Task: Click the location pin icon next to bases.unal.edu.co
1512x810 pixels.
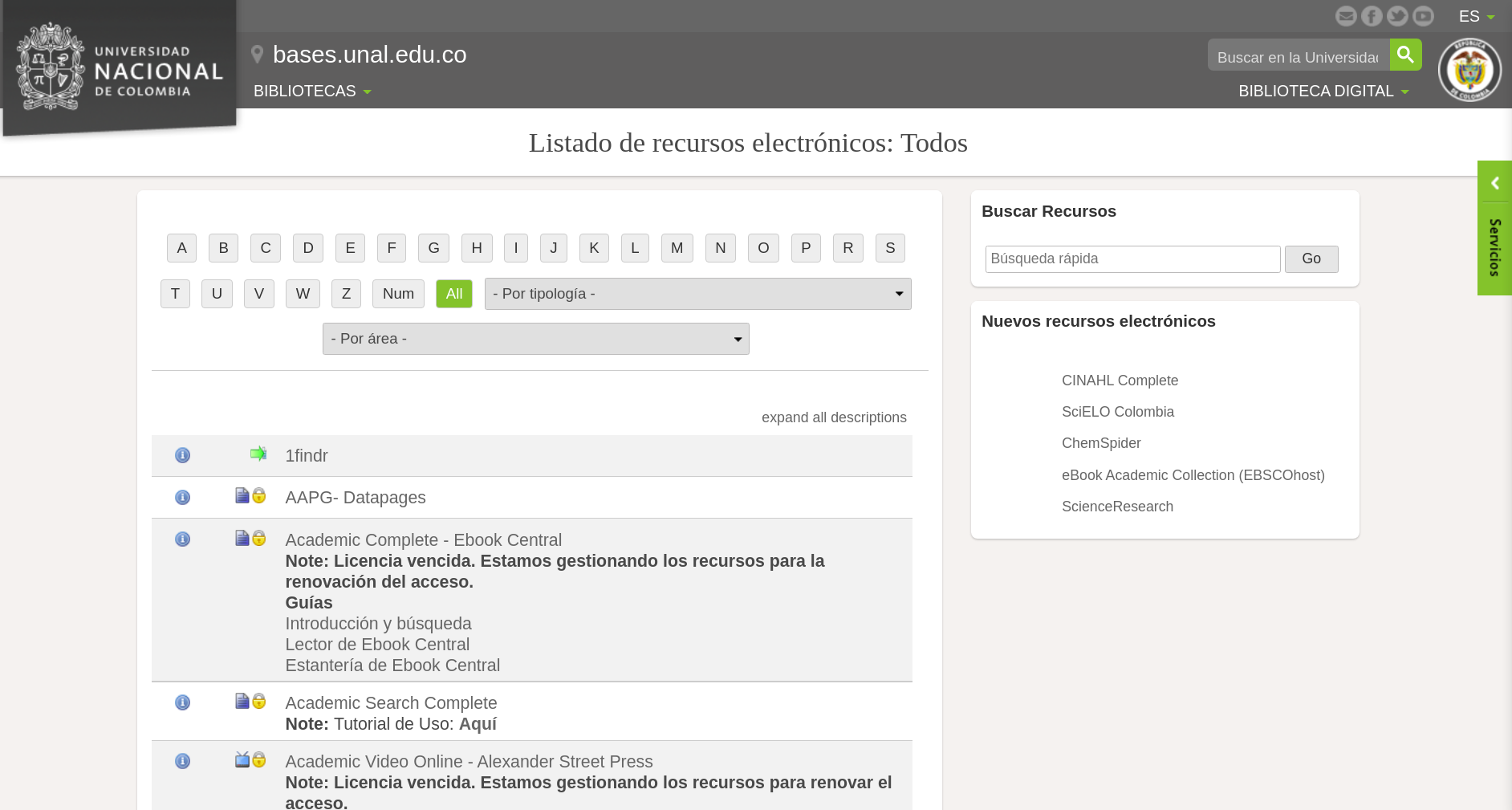Action: point(257,55)
